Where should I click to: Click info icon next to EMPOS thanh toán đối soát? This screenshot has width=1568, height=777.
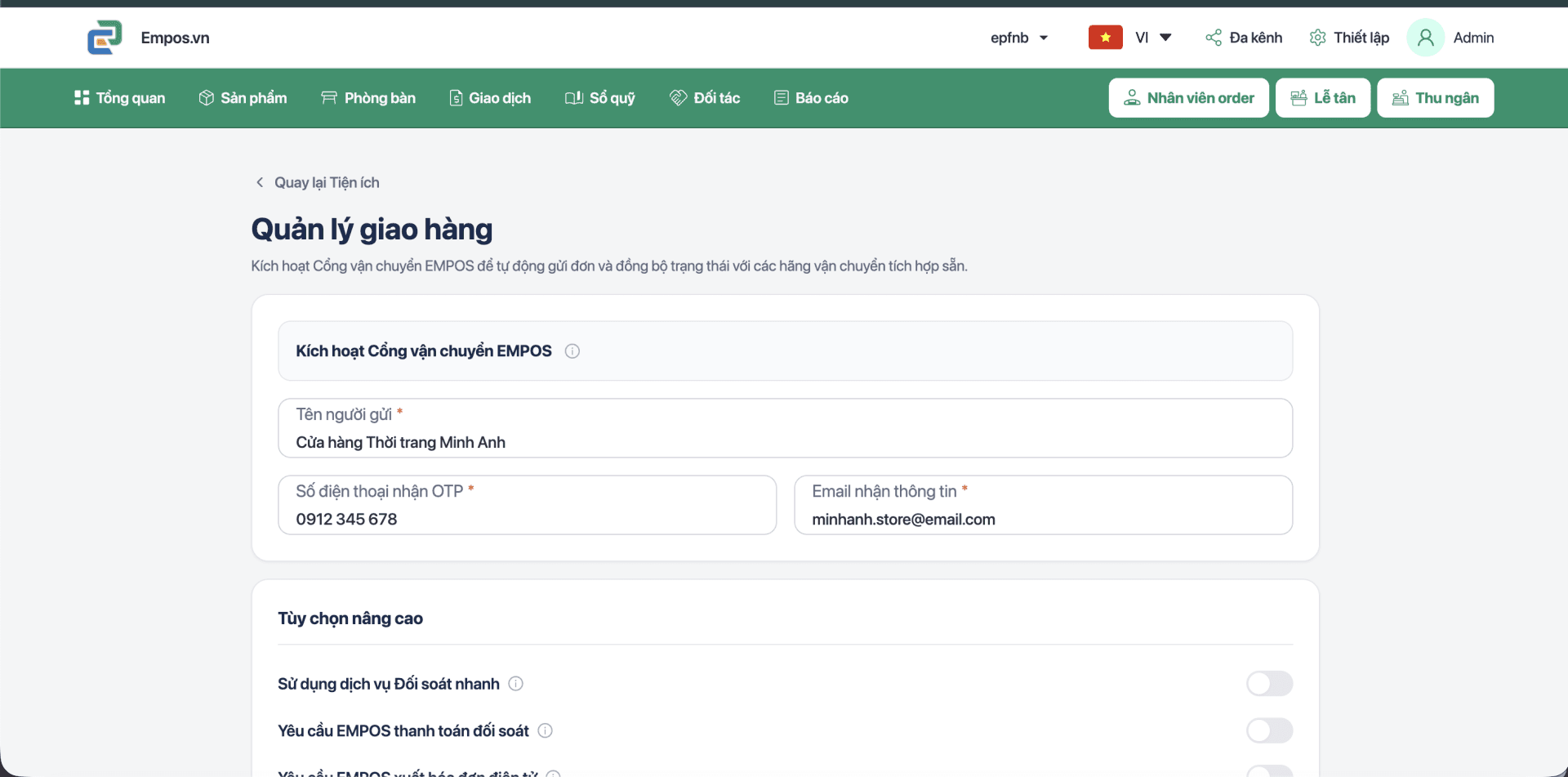pos(546,730)
